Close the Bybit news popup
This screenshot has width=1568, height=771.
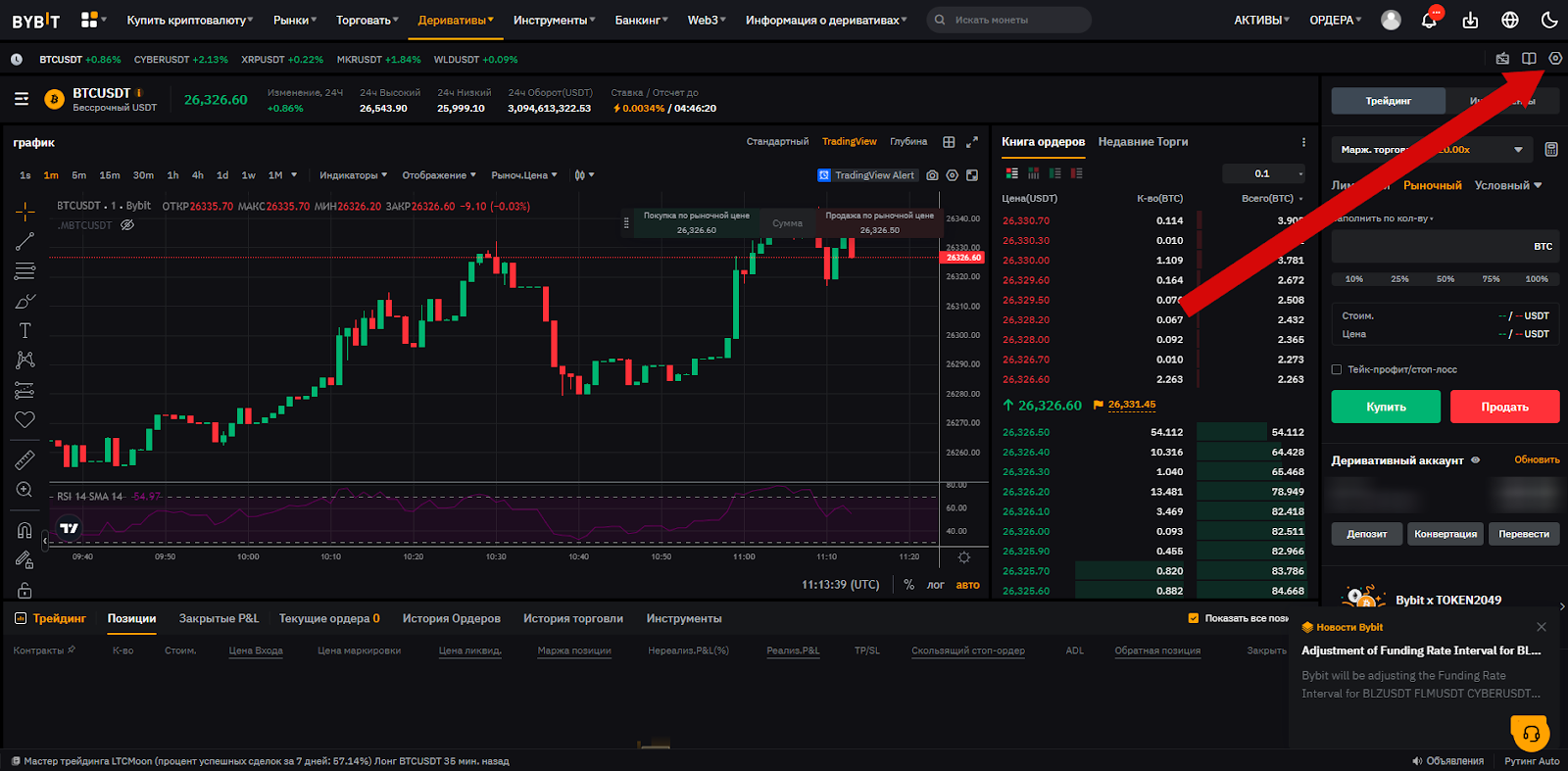click(1542, 627)
